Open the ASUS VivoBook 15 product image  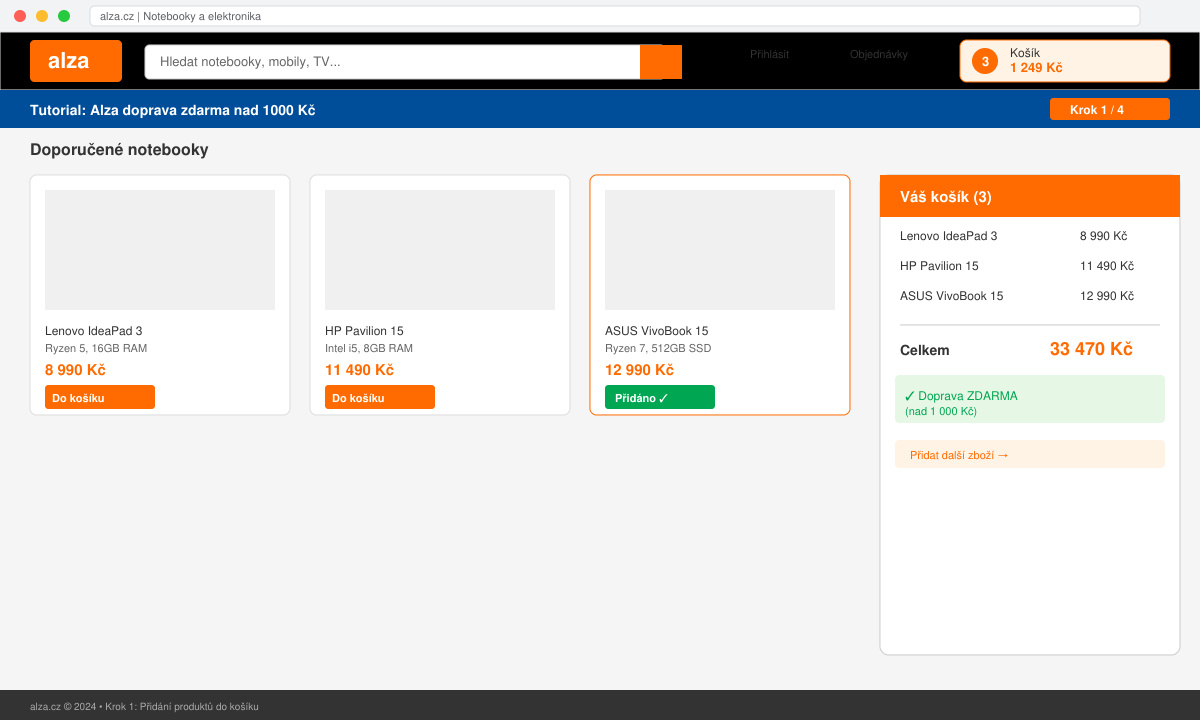(720, 250)
